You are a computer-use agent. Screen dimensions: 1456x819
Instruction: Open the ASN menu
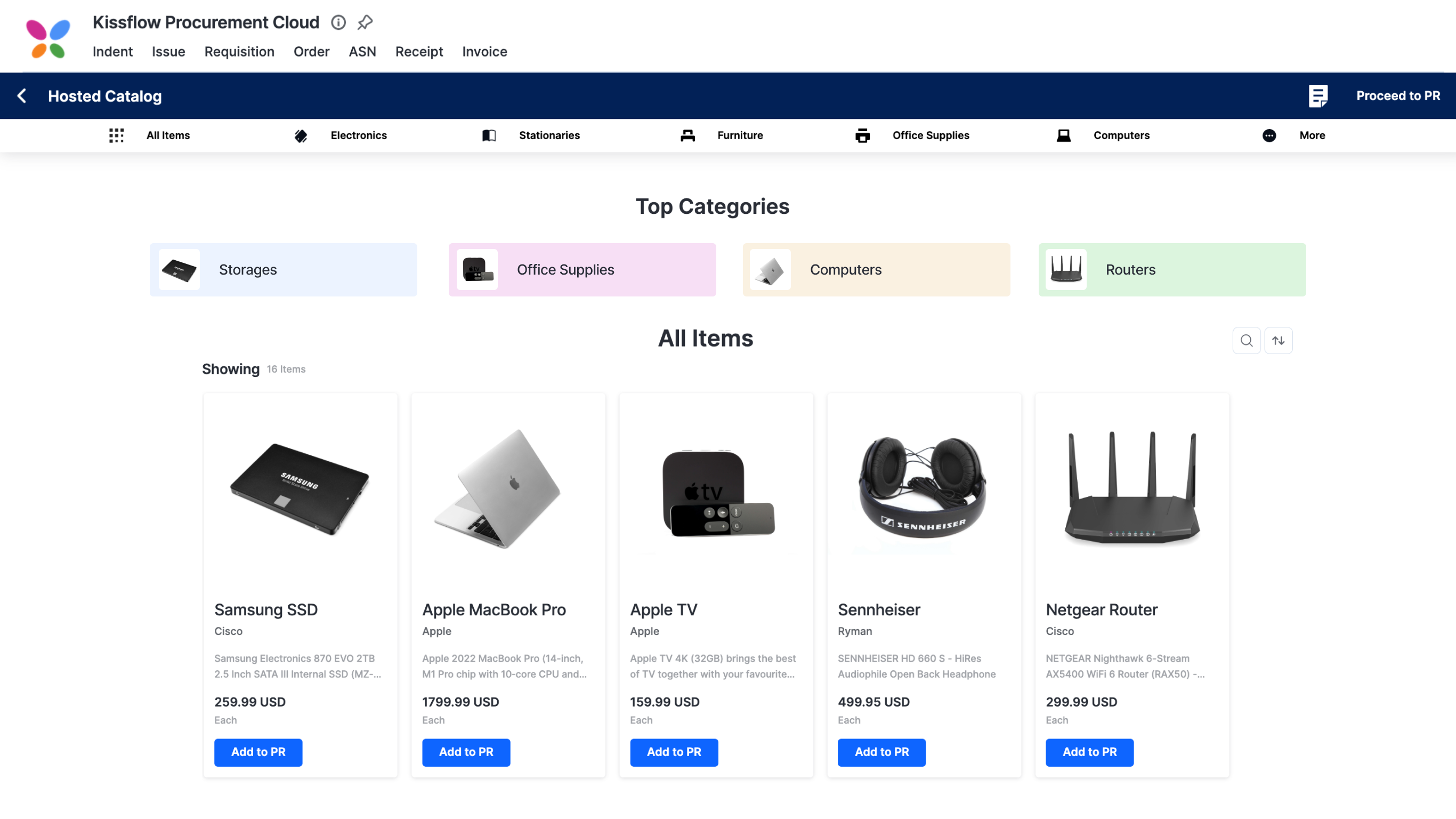point(362,52)
